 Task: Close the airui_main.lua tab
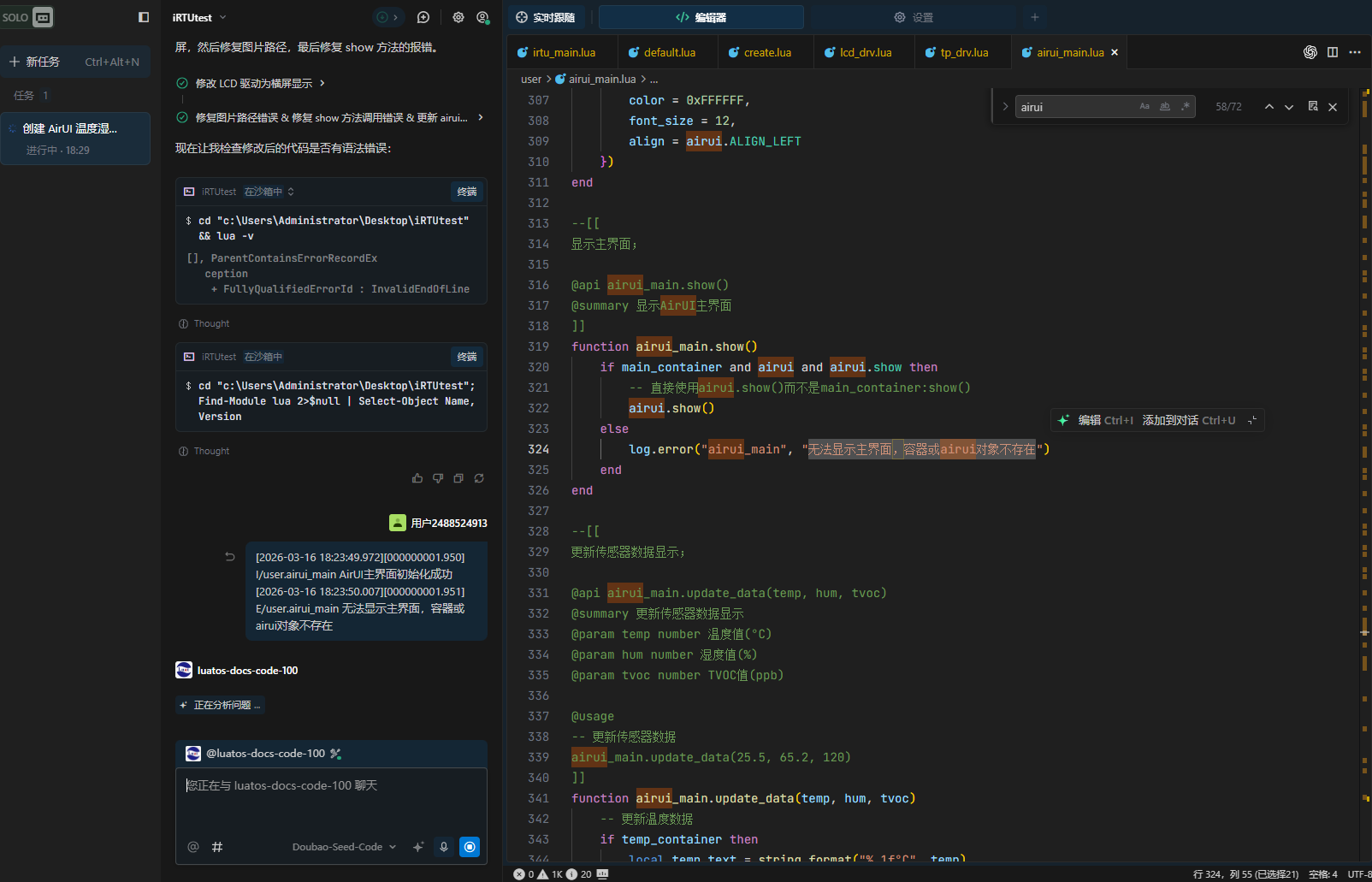tap(1115, 52)
